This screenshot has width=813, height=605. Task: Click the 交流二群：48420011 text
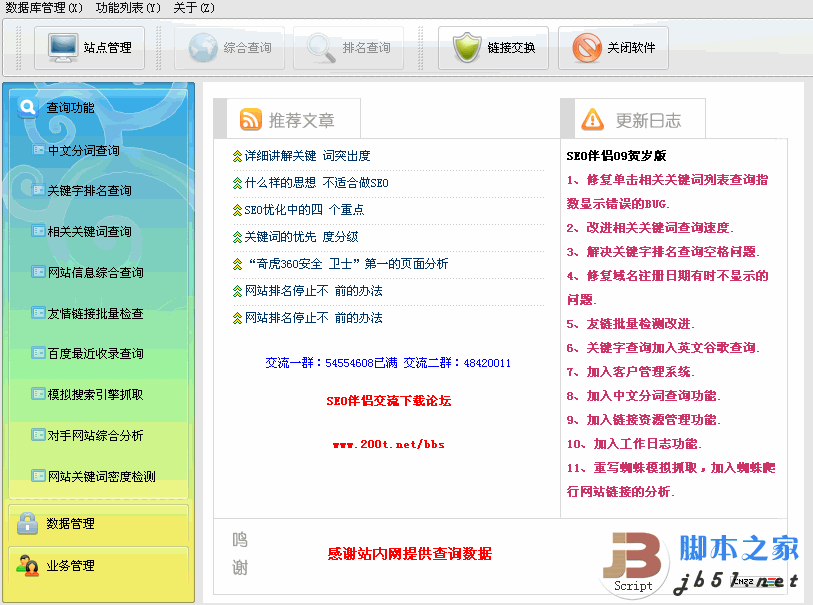(x=457, y=363)
